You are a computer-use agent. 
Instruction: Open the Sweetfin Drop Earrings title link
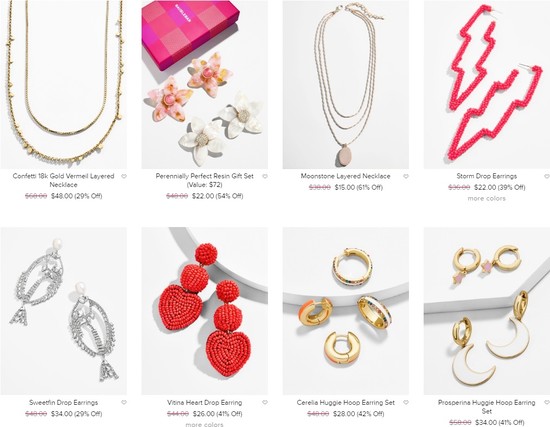(63, 402)
